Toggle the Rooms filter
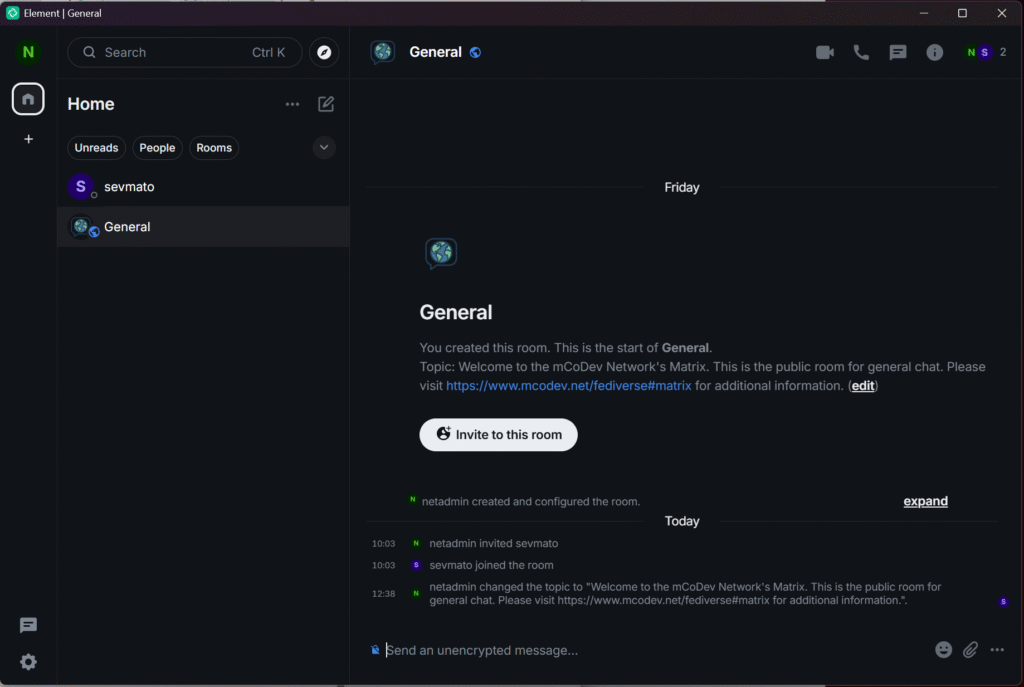The height and width of the screenshot is (687, 1024). click(214, 148)
